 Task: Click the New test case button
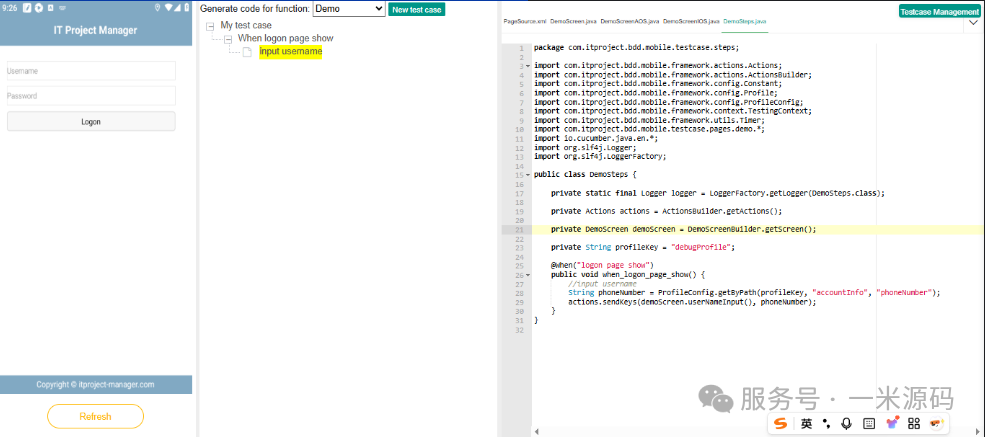[x=416, y=9]
